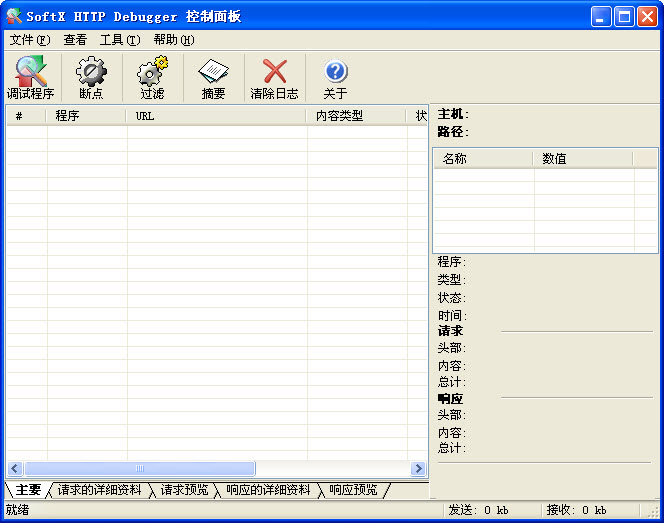Sort by the URL column header
This screenshot has width=664, height=523.
[x=216, y=116]
